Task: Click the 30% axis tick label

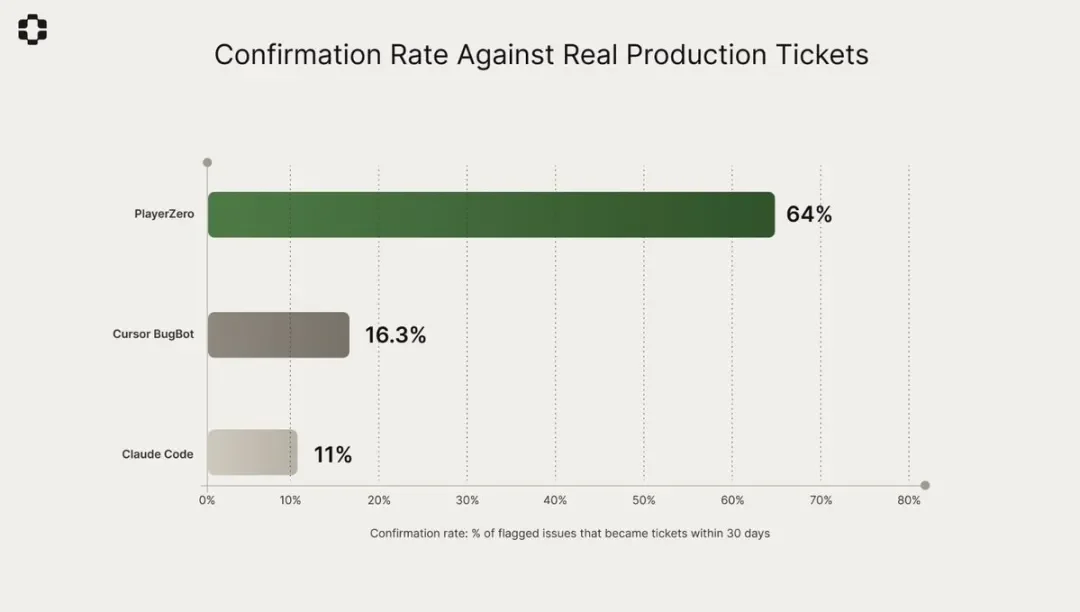Action: 467,500
